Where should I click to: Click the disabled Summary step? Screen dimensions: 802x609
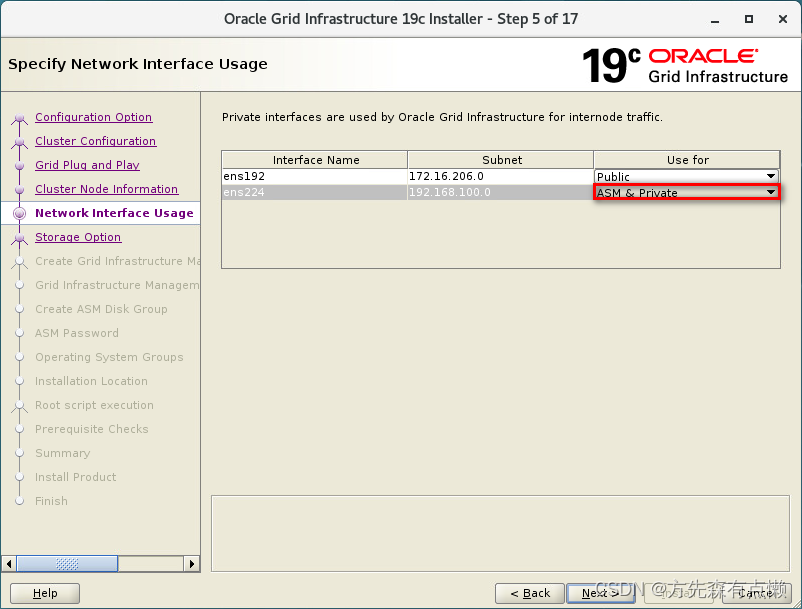click(x=62, y=454)
